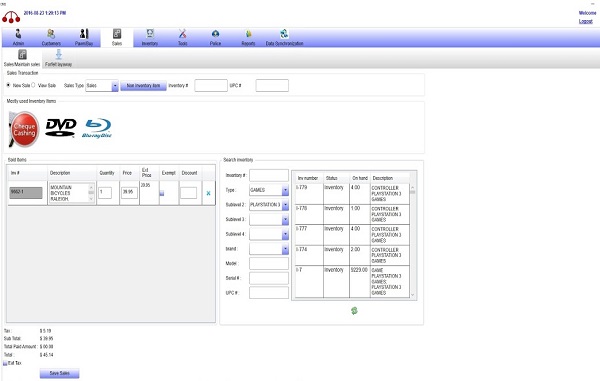
Task: Remove sold item with the X icon
Action: click(x=208, y=193)
